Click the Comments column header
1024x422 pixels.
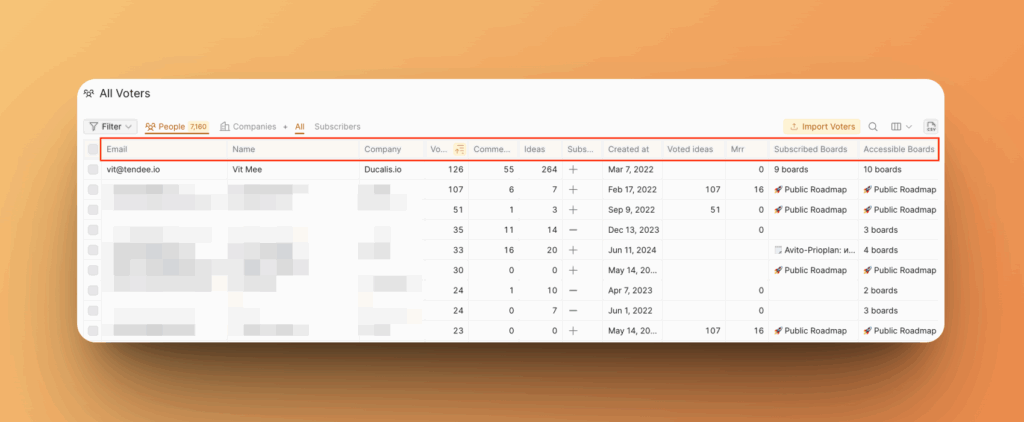[x=493, y=150]
